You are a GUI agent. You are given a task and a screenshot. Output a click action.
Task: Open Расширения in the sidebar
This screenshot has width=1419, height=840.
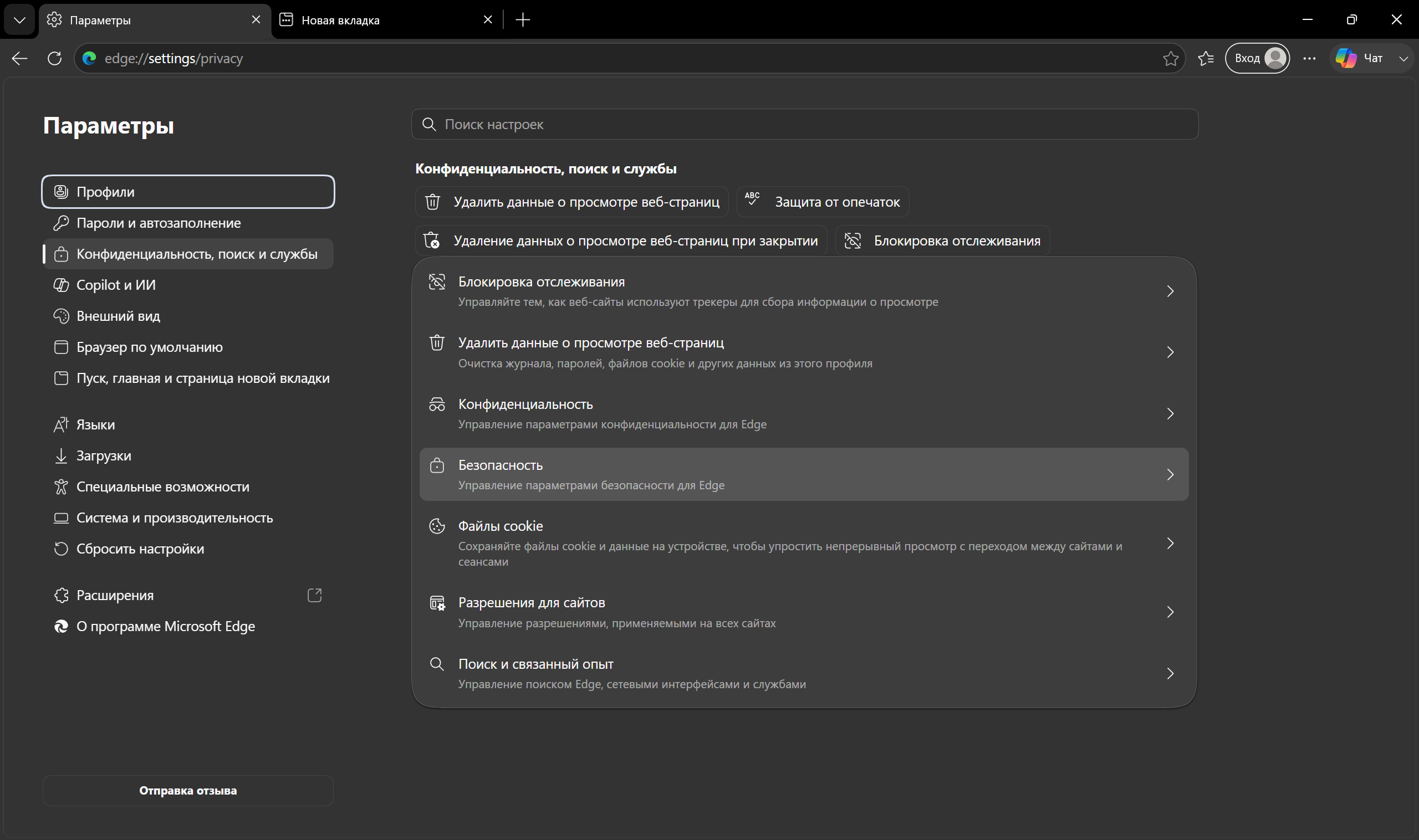(188, 596)
